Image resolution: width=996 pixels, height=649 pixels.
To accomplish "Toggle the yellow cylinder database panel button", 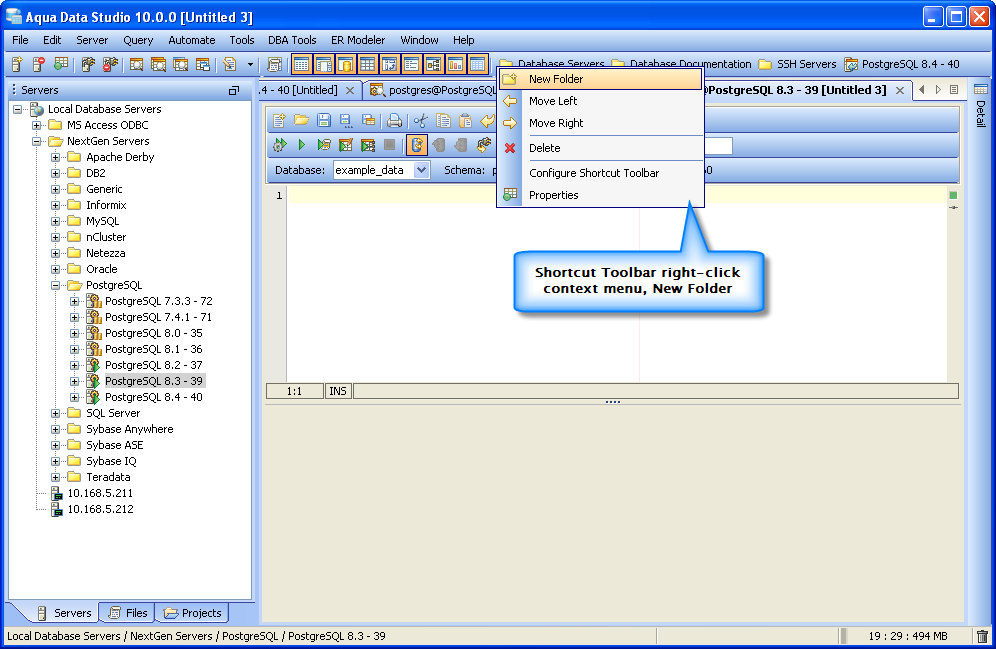I will 346,64.
